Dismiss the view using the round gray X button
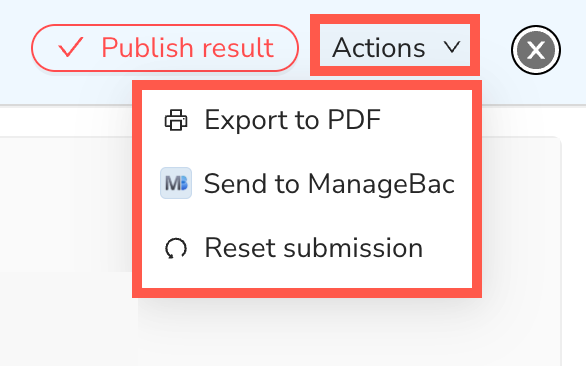Viewport: 586px width, 366px height. pos(536,50)
